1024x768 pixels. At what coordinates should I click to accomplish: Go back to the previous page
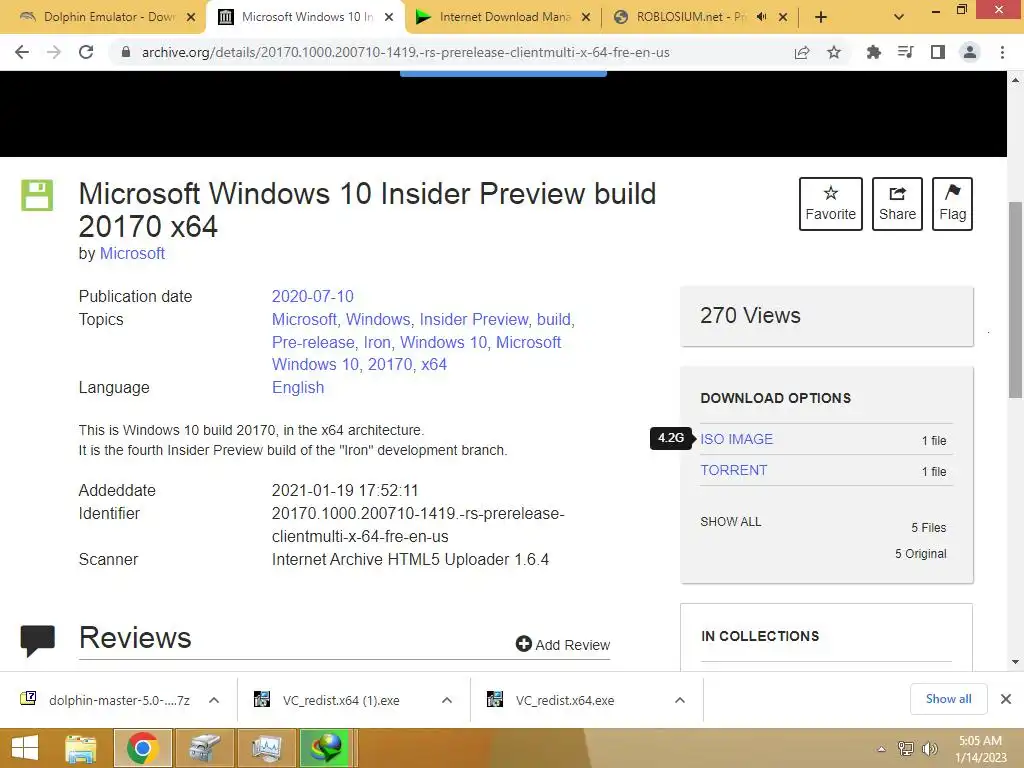point(22,52)
